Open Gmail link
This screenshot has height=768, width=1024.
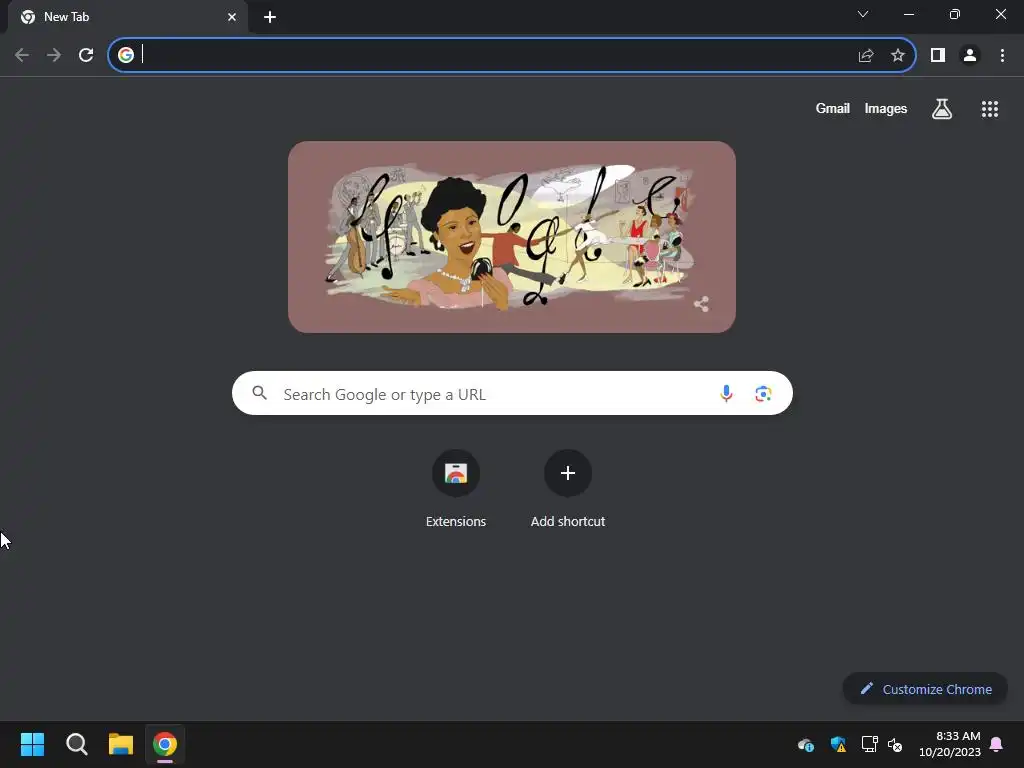(x=833, y=108)
